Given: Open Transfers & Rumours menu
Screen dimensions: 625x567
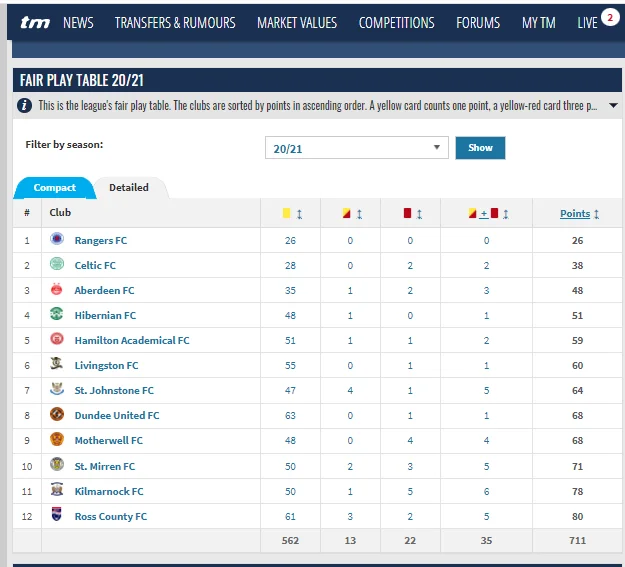Looking at the screenshot, I should point(175,22).
